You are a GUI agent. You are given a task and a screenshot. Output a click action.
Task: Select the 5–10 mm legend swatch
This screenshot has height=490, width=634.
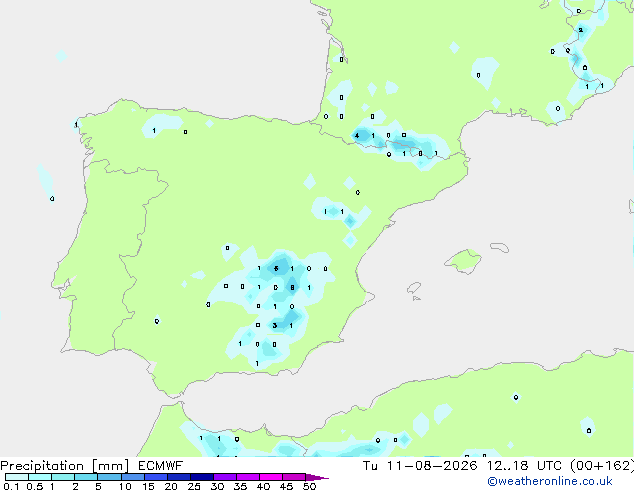coord(109,477)
